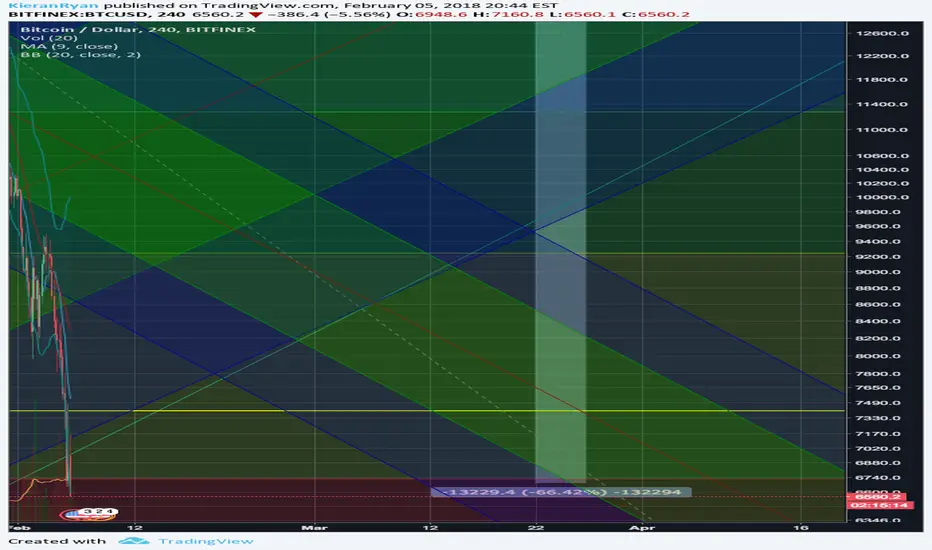Click the red down-triangle price change indicator
Image resolution: width=932 pixels, height=550 pixels.
tap(254, 14)
